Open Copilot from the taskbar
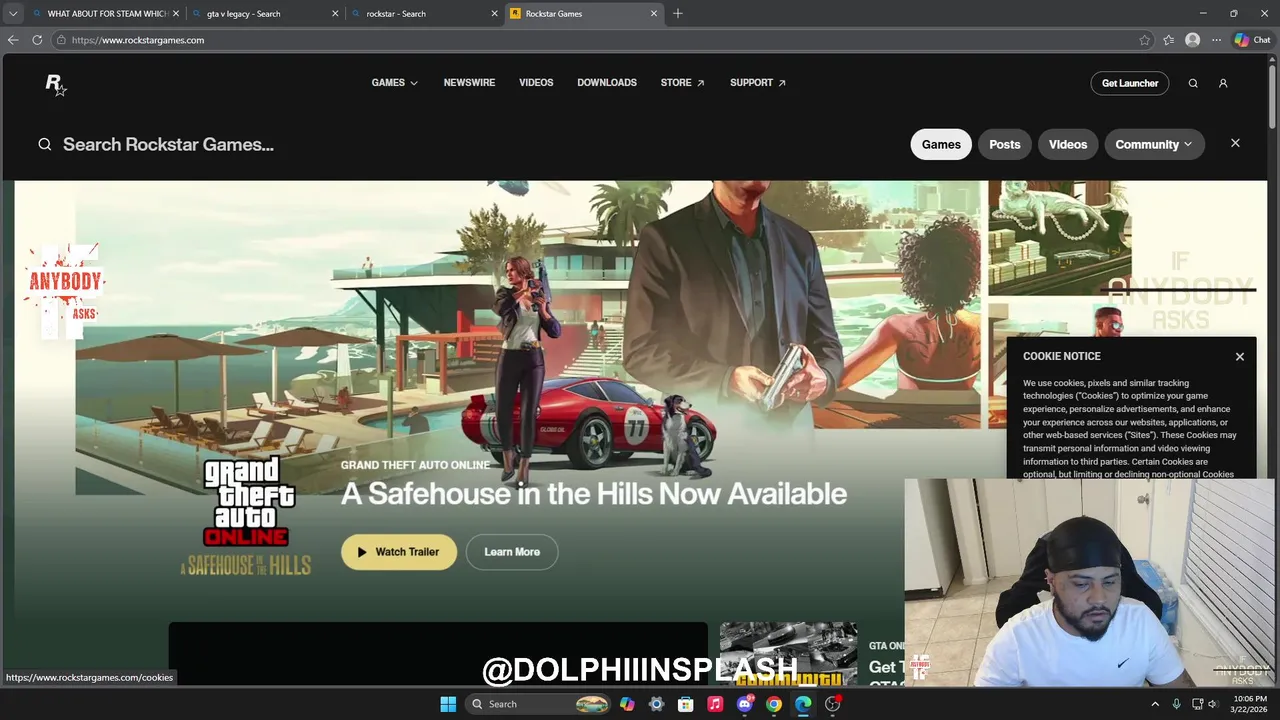This screenshot has width=1280, height=720. tap(627, 704)
